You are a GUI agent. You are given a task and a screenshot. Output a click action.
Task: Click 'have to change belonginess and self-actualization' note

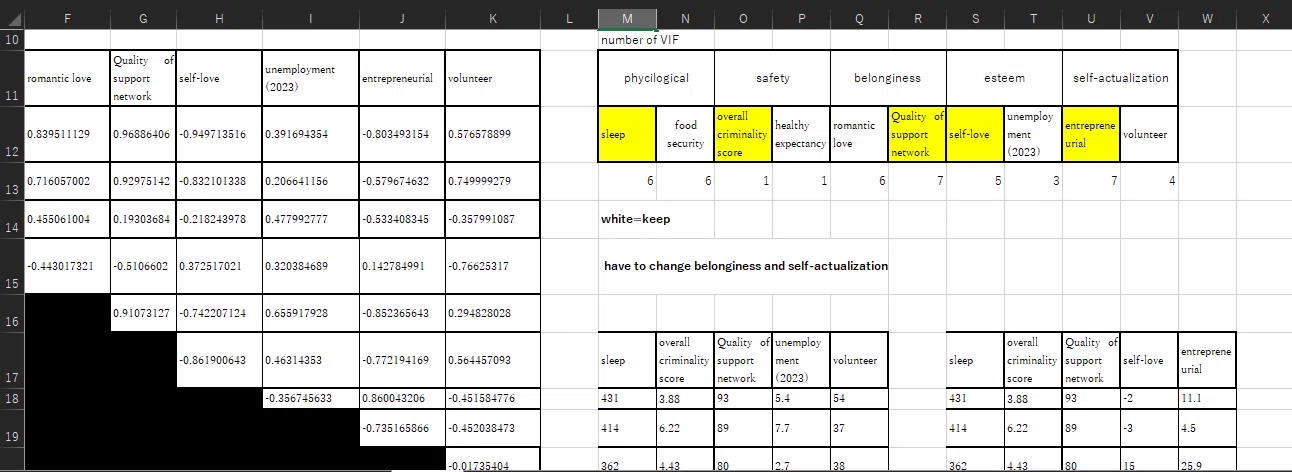pyautogui.click(x=746, y=266)
